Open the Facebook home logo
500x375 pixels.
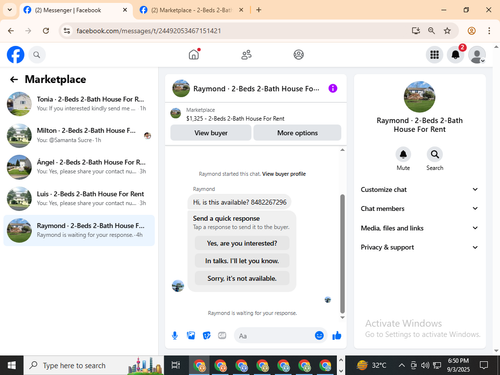tap(16, 55)
